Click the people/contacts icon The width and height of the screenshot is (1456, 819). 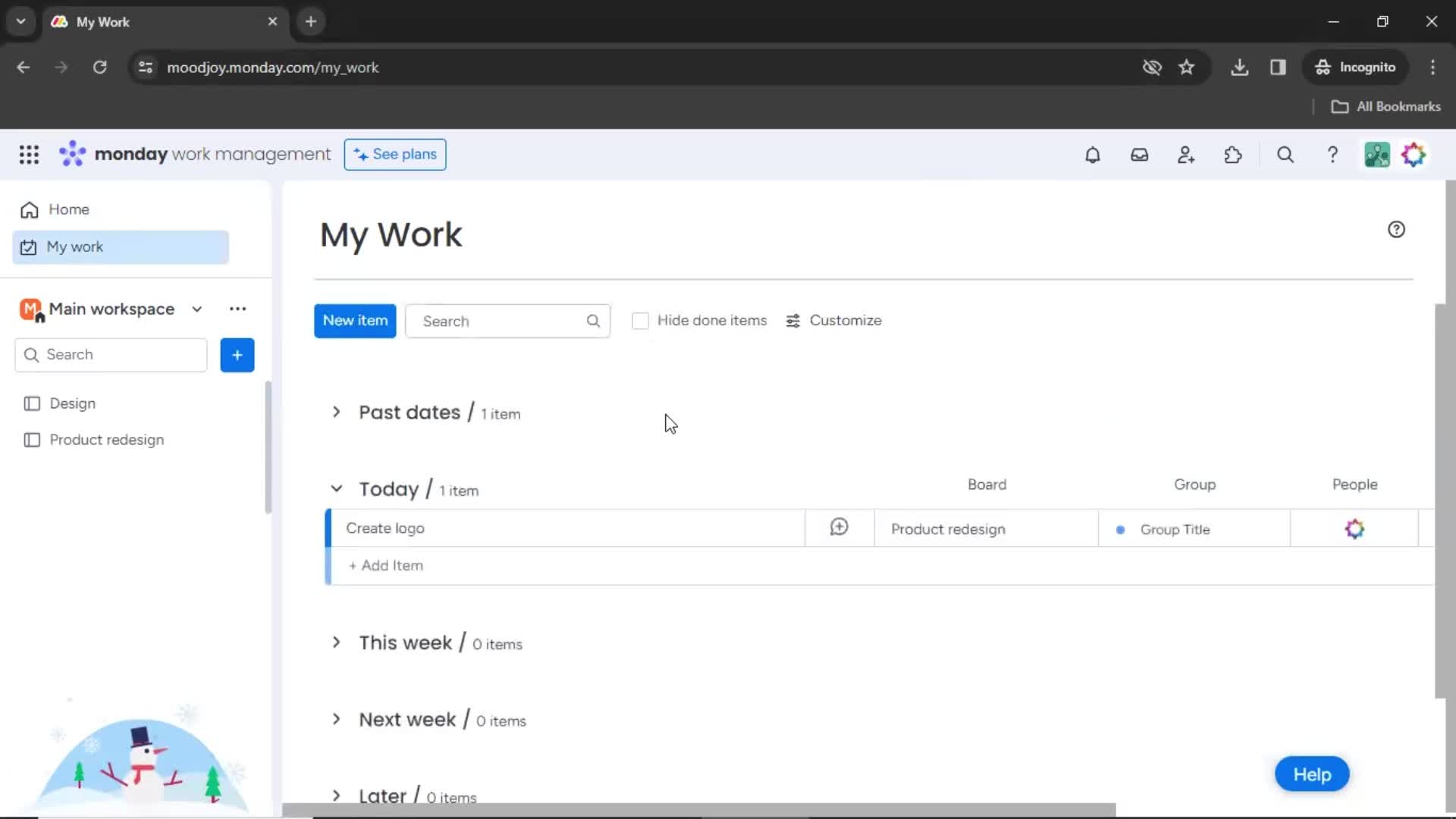(x=1186, y=154)
